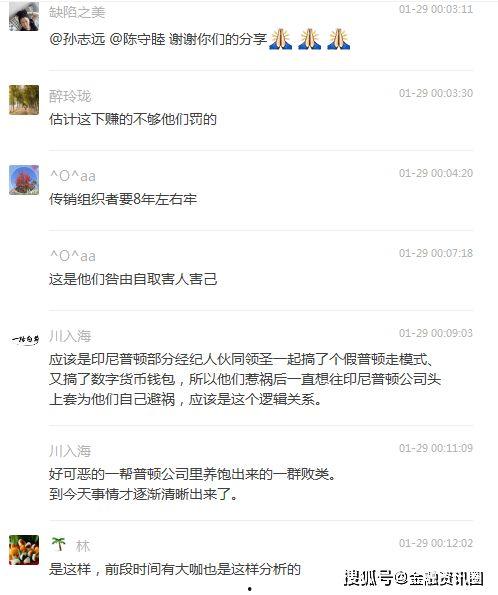Select username 醉玲珑
The width and height of the screenshot is (498, 595).
pyautogui.click(x=70, y=96)
